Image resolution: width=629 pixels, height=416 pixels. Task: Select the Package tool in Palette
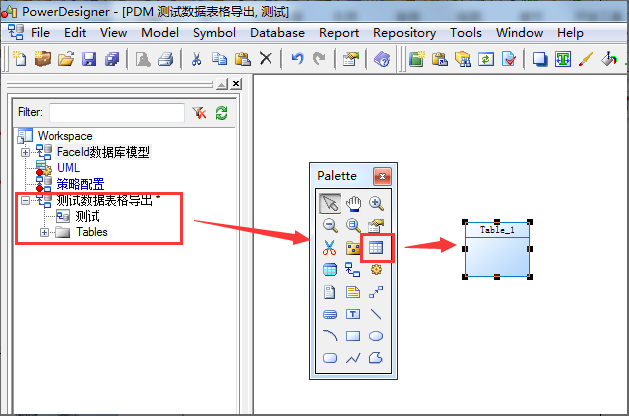click(x=353, y=248)
